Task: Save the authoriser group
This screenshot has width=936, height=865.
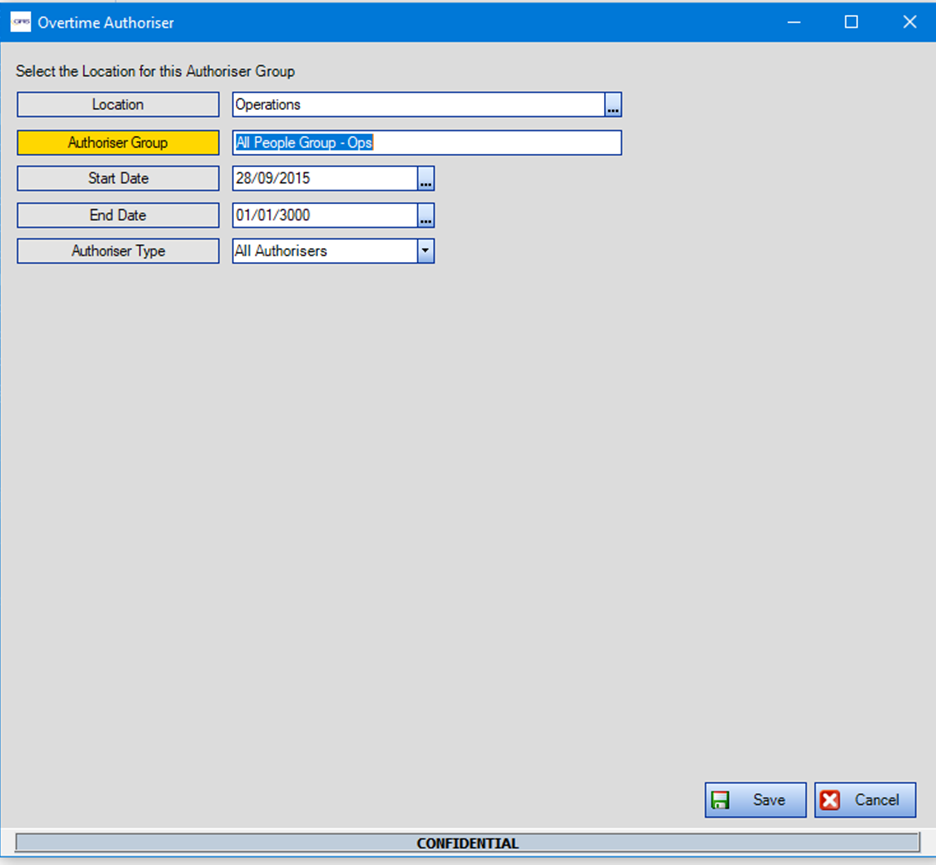Action: [x=755, y=800]
